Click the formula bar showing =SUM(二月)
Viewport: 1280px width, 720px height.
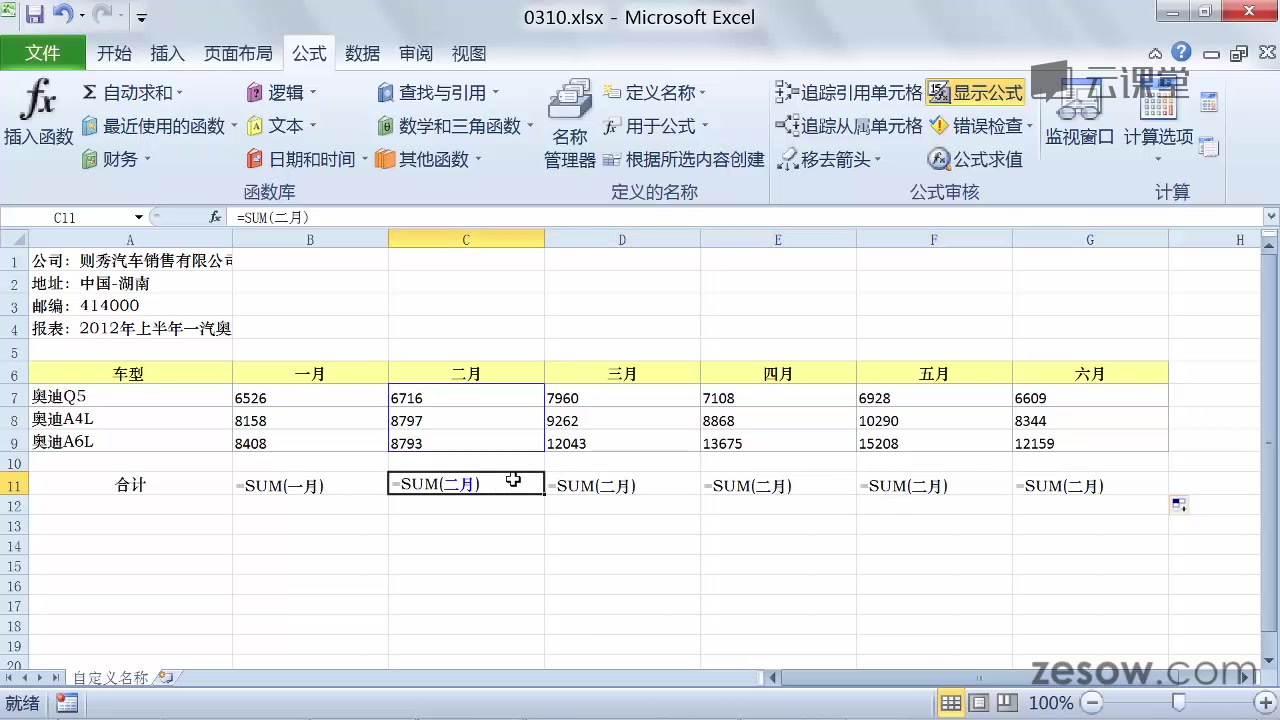pyautogui.click(x=745, y=217)
